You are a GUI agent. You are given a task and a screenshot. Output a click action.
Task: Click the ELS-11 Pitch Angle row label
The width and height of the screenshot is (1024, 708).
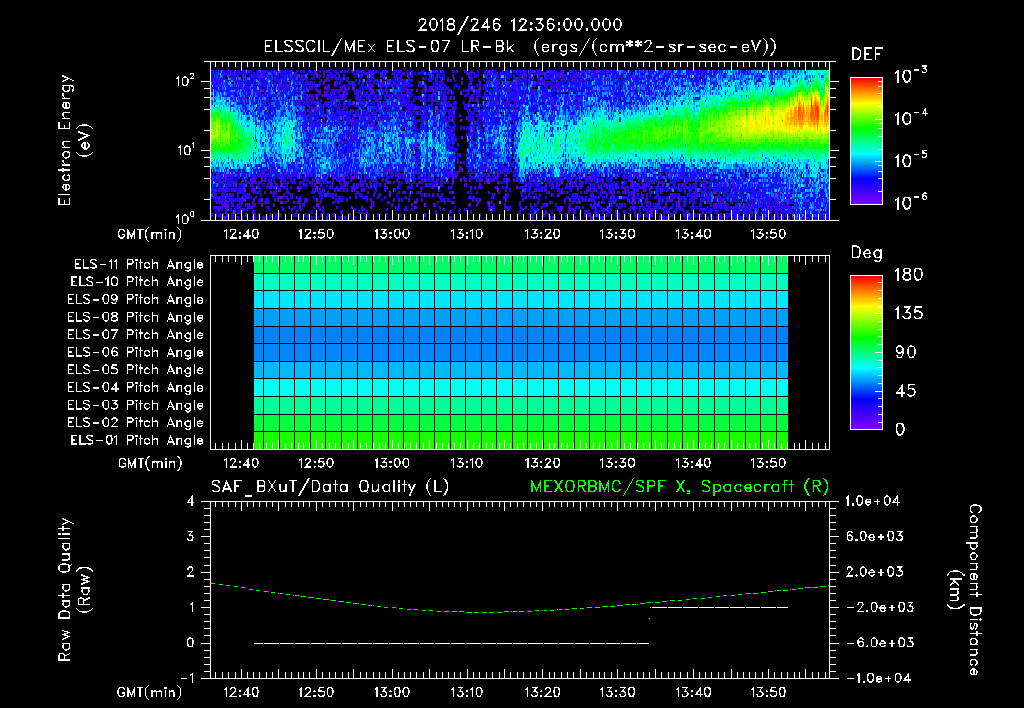tap(138, 265)
